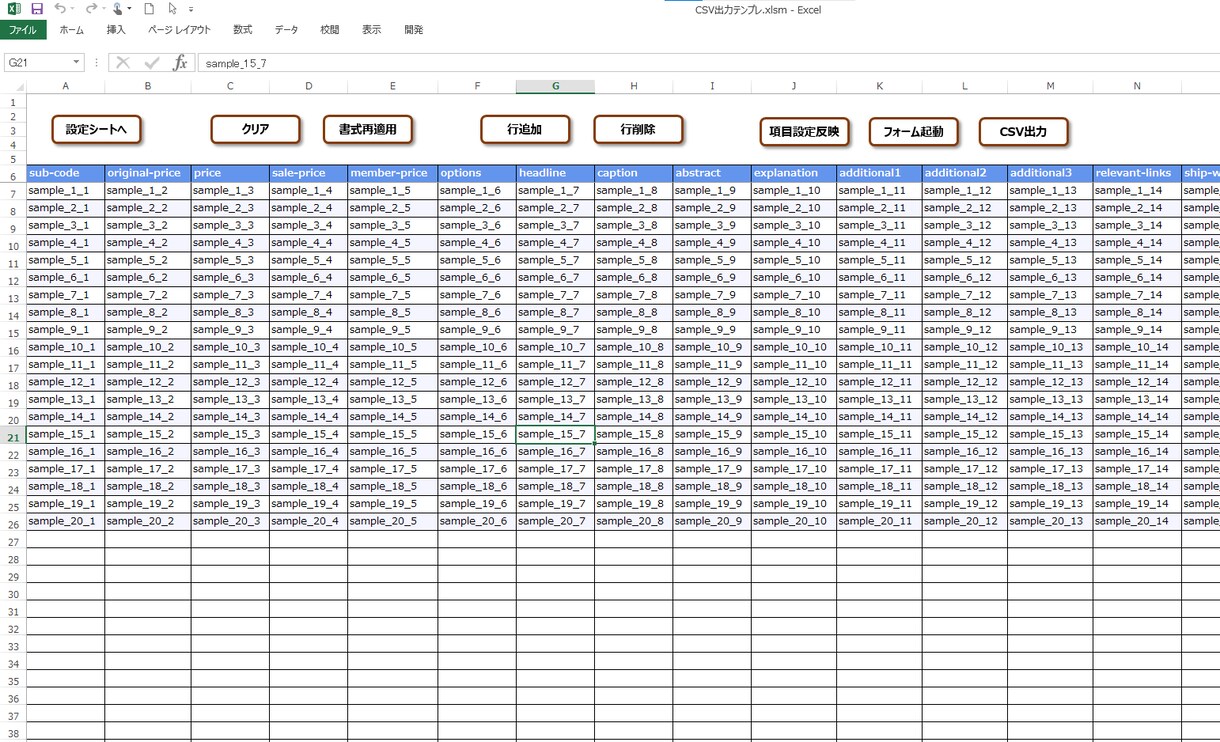Toggle touch/mouse mode icon
This screenshot has height=742, width=1220.
117,9
